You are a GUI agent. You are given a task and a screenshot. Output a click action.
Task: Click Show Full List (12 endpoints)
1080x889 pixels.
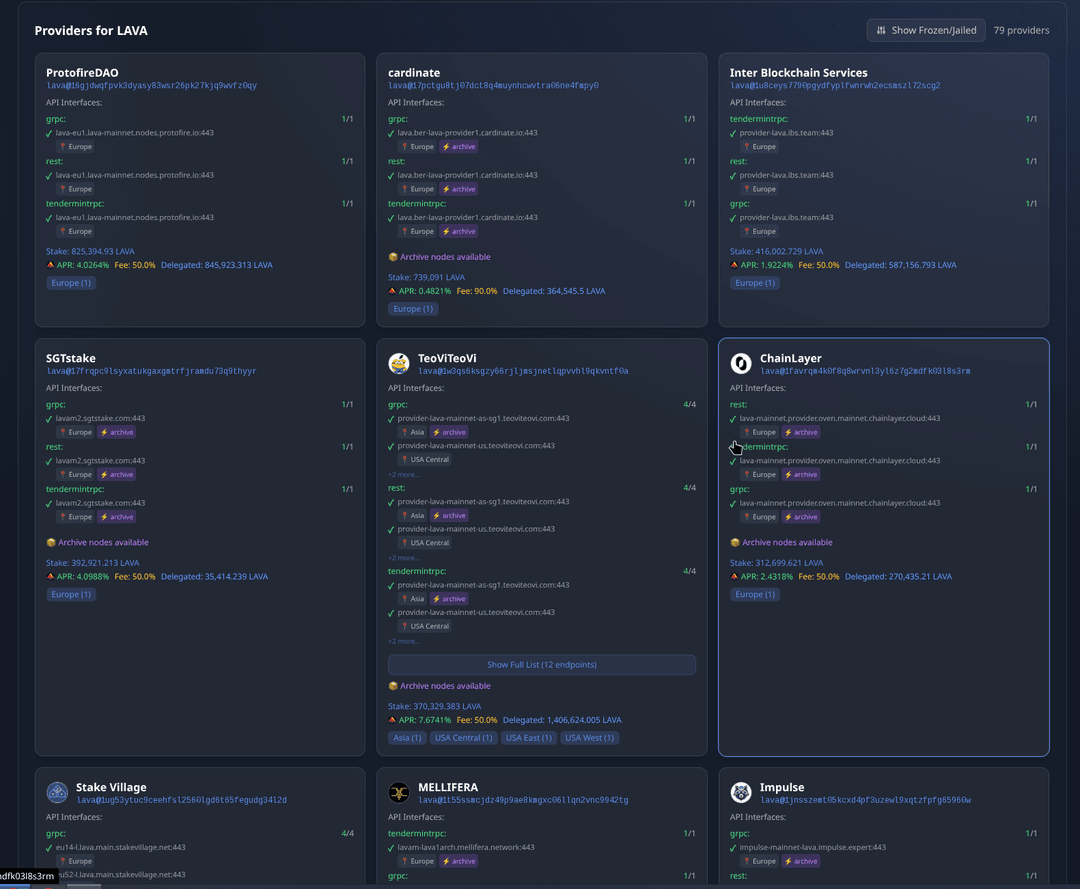click(541, 664)
